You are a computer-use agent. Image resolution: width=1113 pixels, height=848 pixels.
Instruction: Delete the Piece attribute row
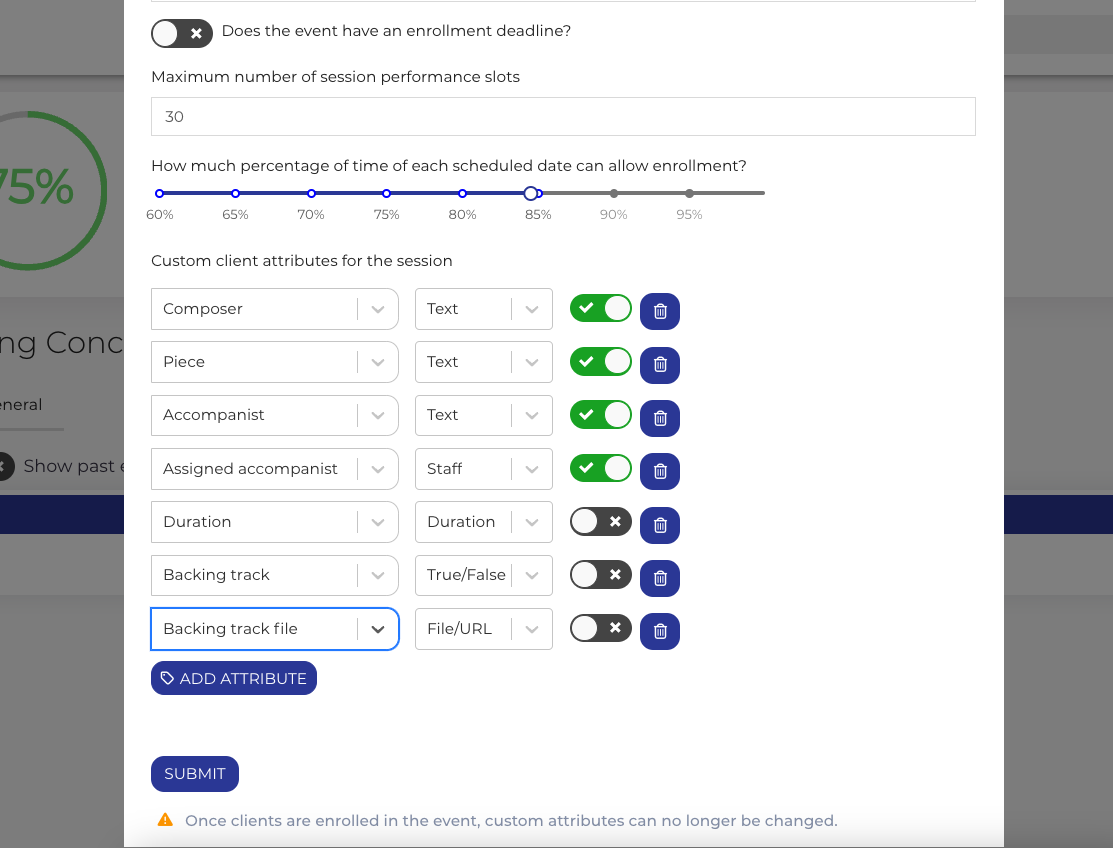click(660, 364)
